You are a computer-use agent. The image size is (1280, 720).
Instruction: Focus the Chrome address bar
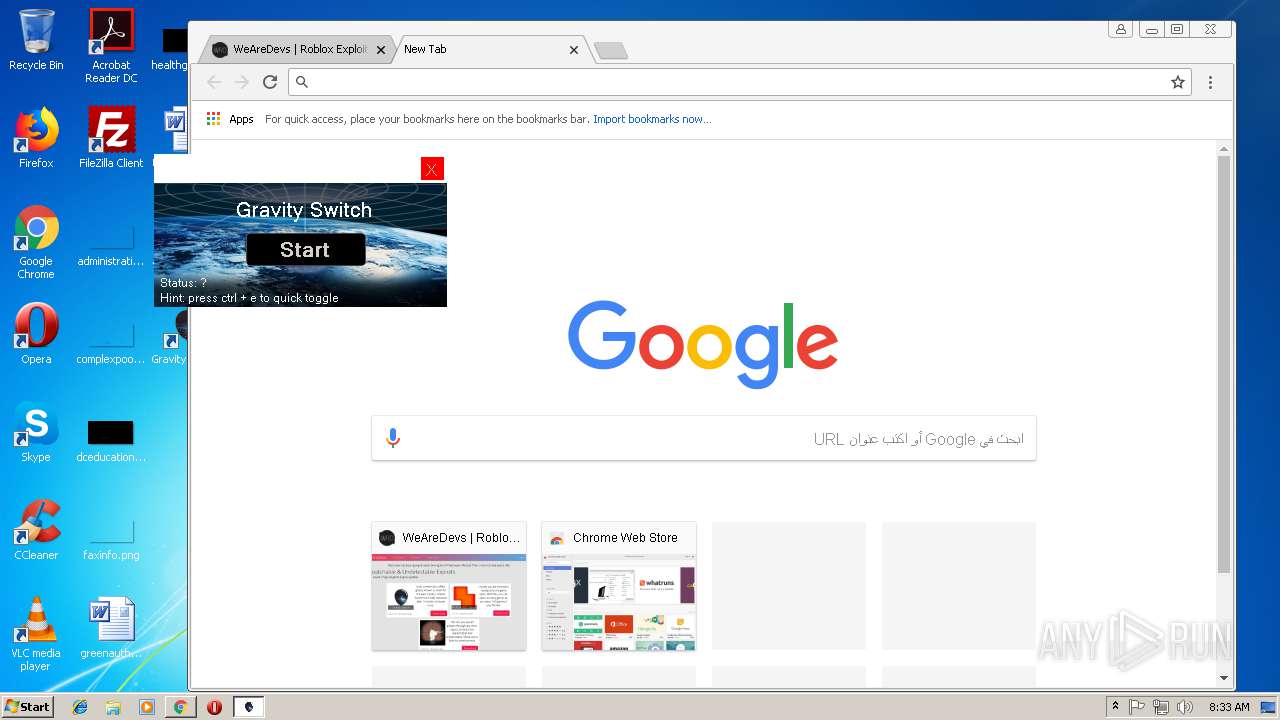(739, 82)
